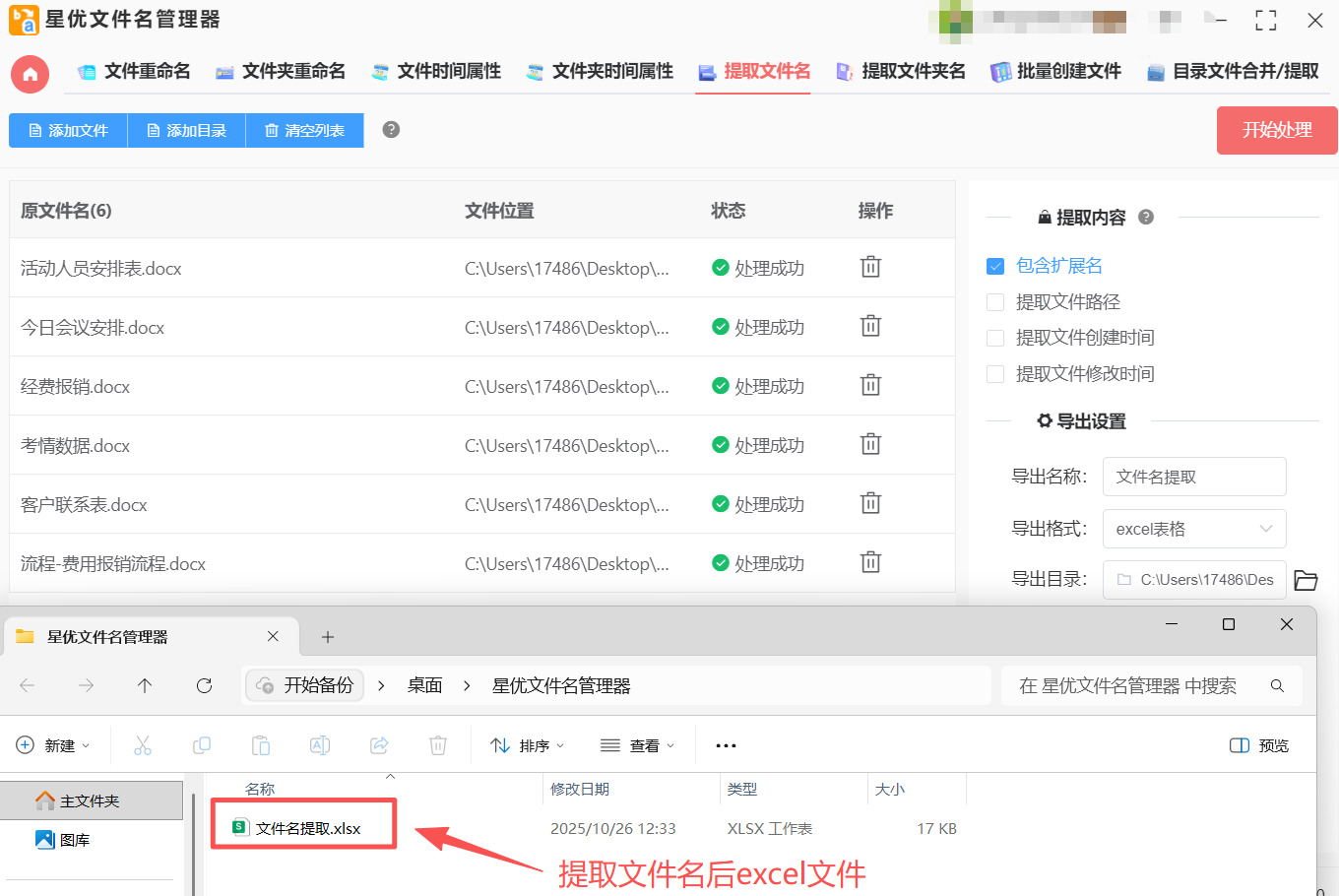Open the 导出目录 folder browse icon

click(x=1306, y=580)
